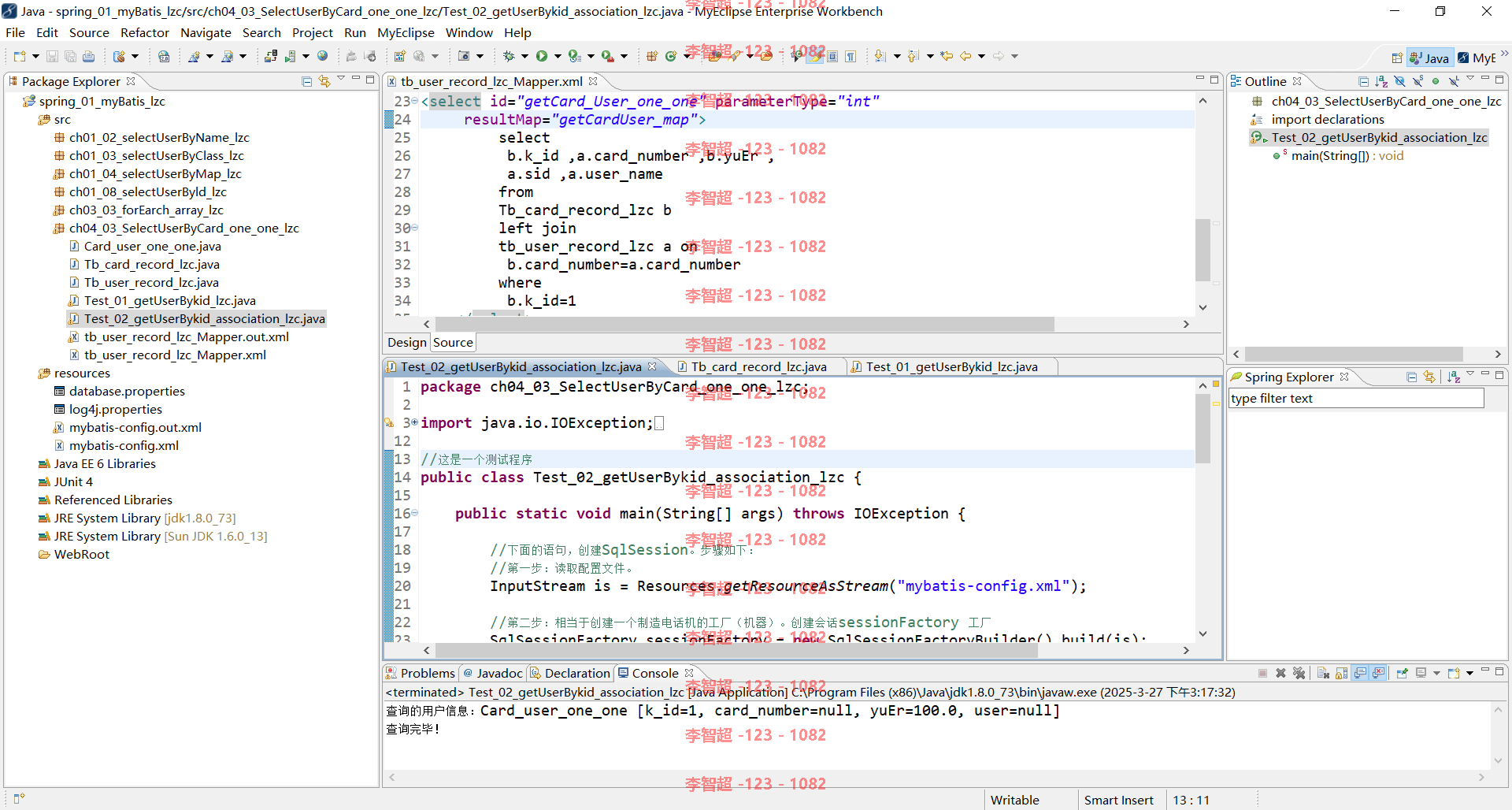This screenshot has width=1512, height=810.
Task: Toggle Hide Static Members in Outline
Action: pos(1417,81)
